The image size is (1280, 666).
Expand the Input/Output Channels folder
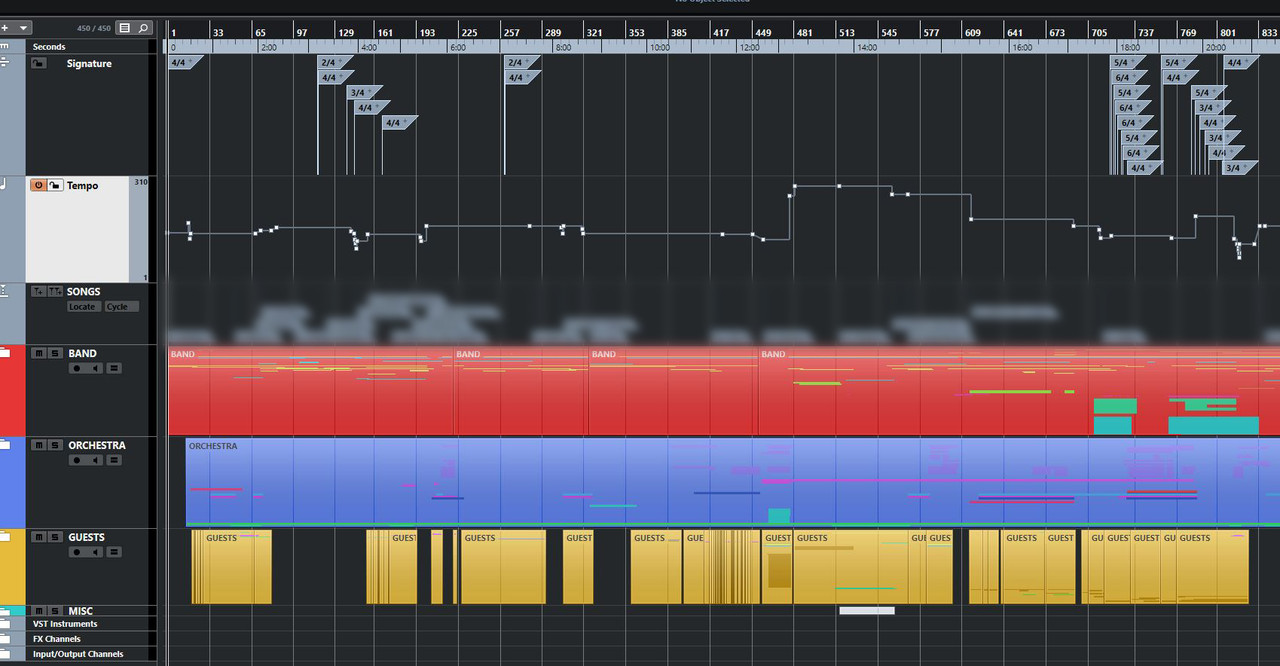[x=5, y=653]
